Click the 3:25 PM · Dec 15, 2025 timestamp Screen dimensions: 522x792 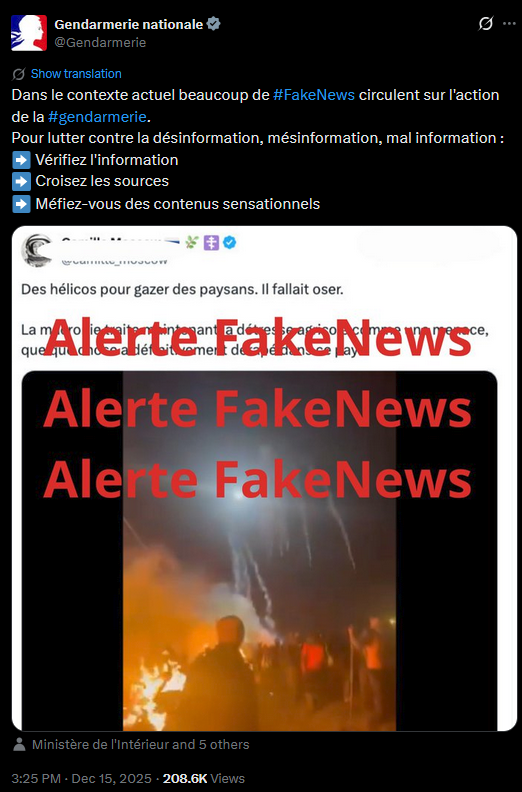pos(81,778)
